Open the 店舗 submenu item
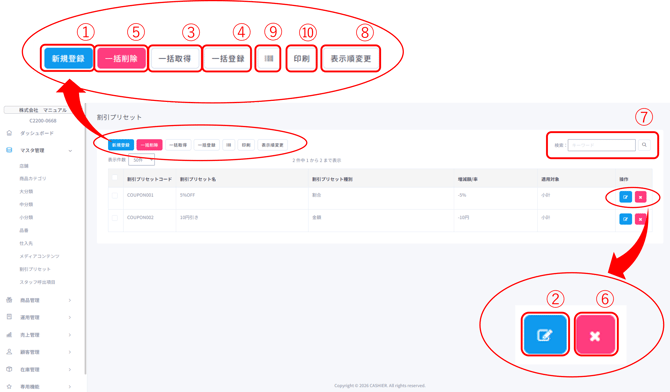 [24, 166]
